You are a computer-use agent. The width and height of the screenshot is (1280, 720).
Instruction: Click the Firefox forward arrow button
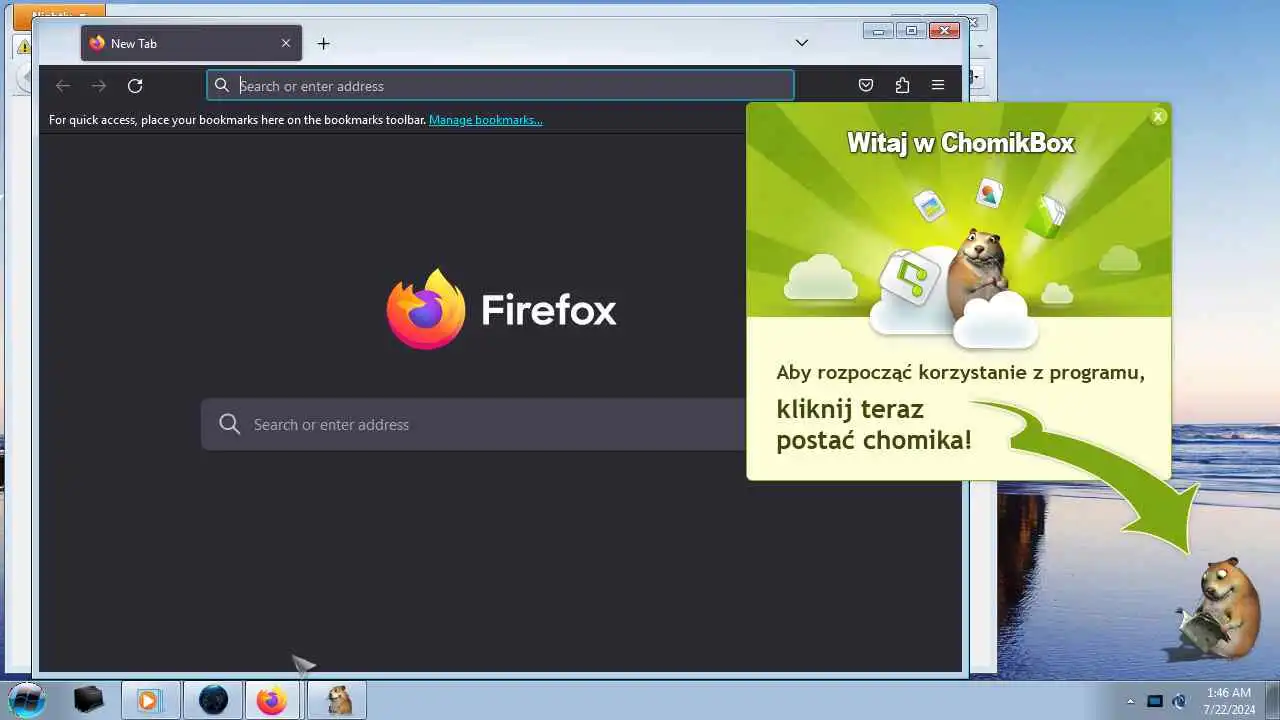[x=98, y=86]
